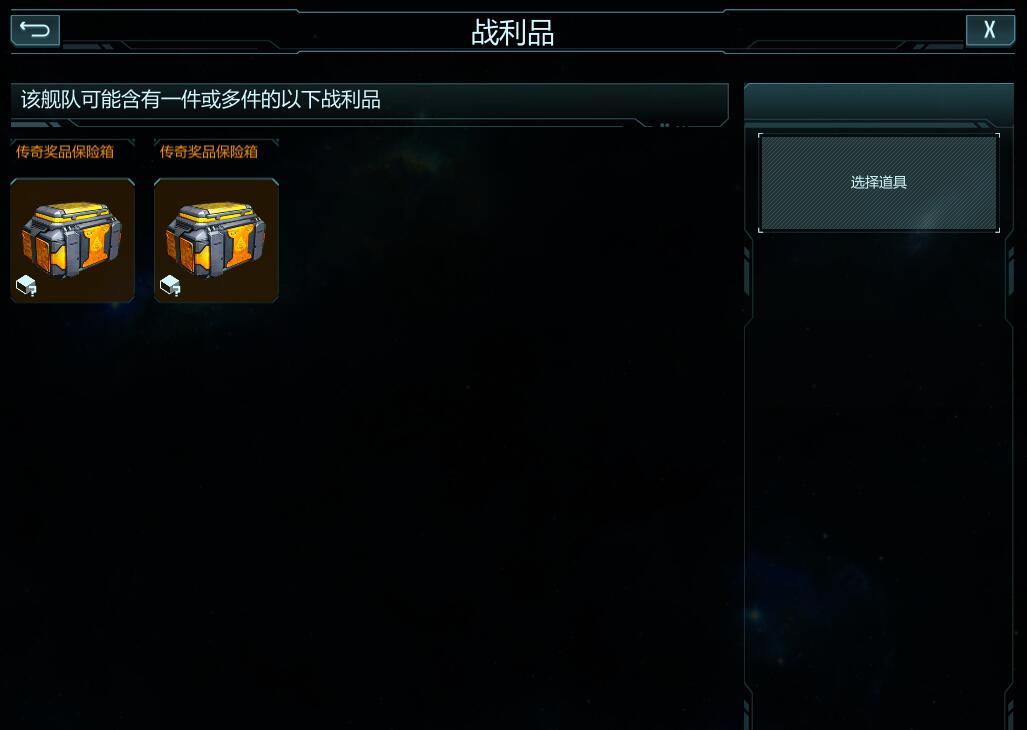
Task: Click the small box info icon on first chest
Action: [x=26, y=285]
